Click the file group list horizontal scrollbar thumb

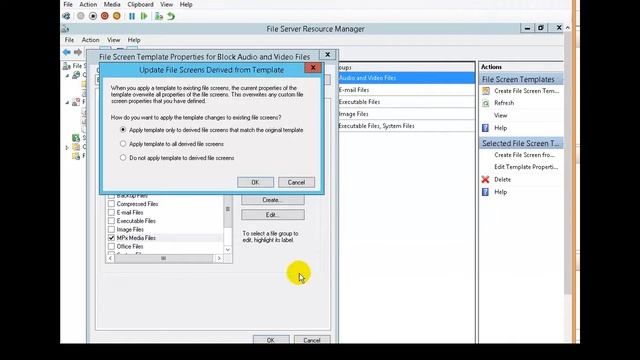tap(163, 258)
